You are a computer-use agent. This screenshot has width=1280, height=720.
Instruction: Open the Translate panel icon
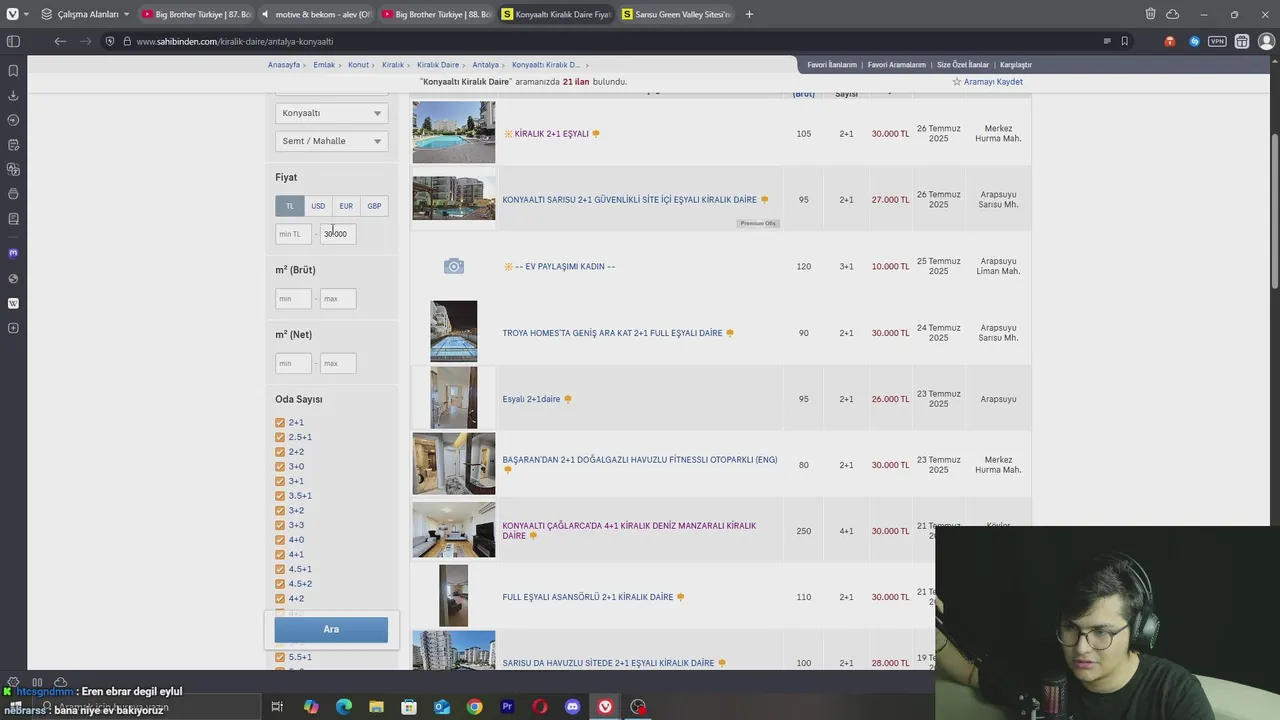point(13,170)
